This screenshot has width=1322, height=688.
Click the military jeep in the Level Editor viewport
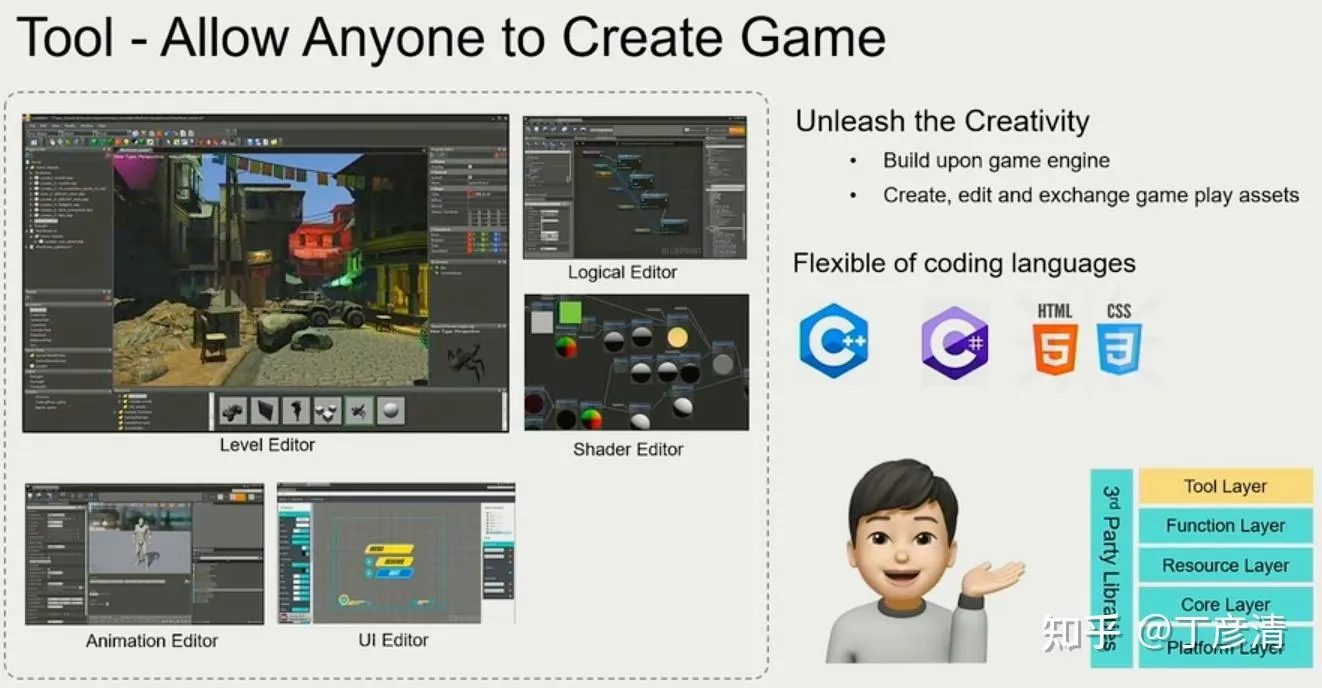[x=324, y=312]
